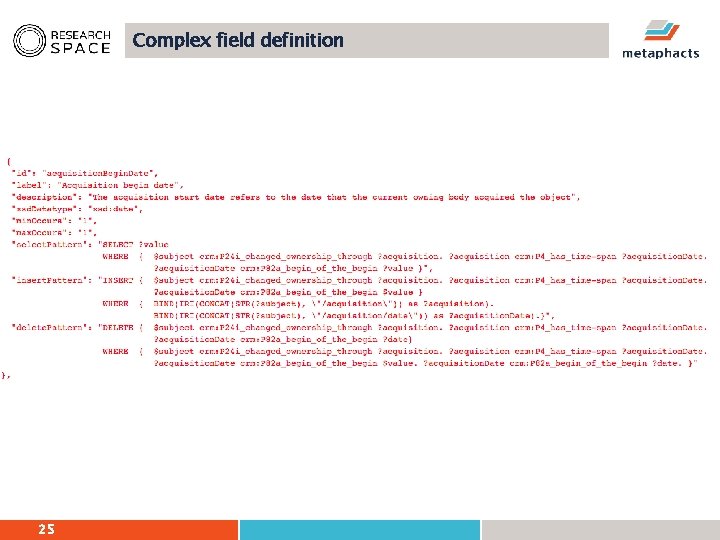The image size is (720, 540).
Task: Click the ResearchSpace circular logo
Action: coord(29,40)
